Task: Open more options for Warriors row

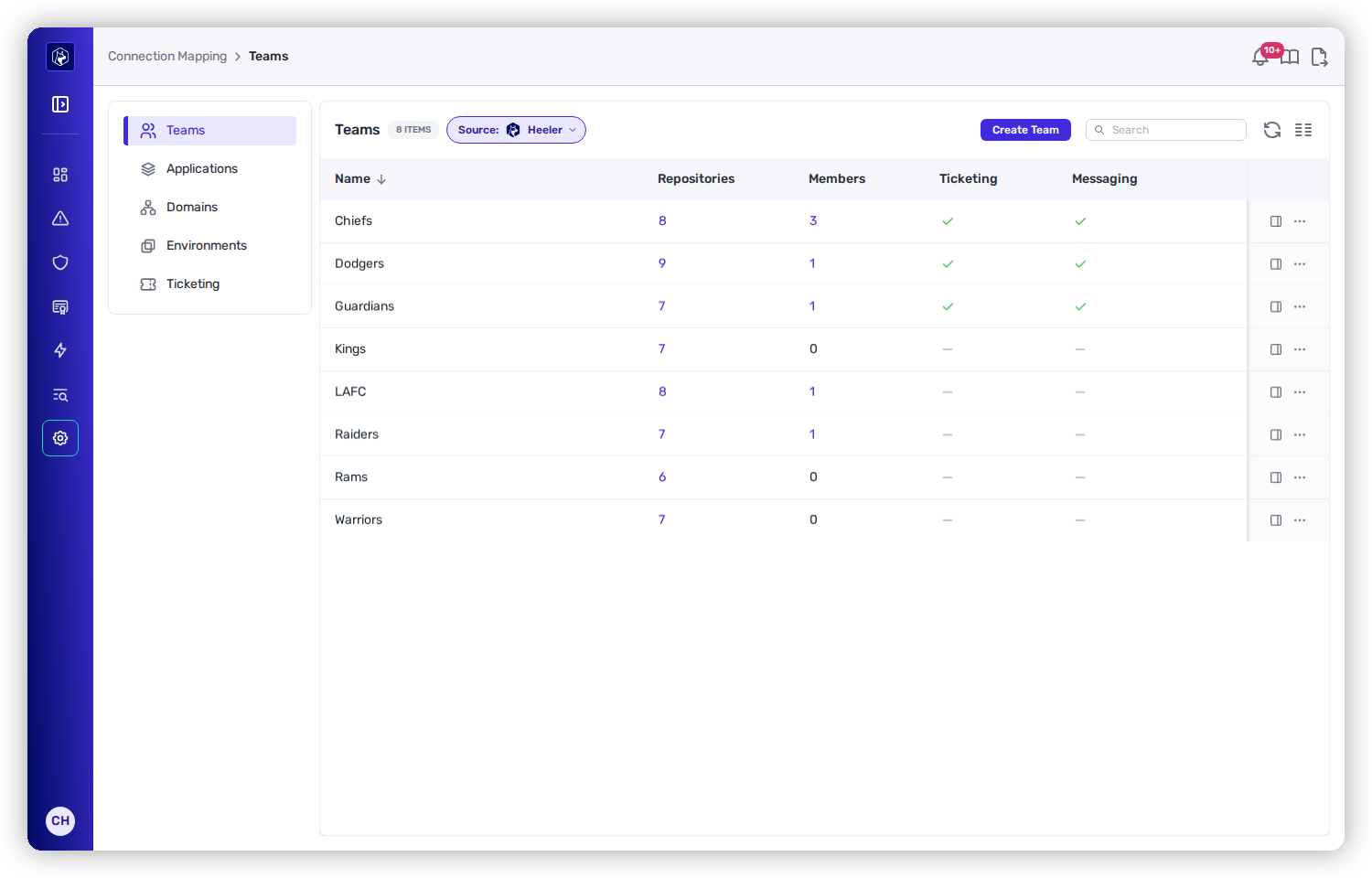Action: coord(1300,520)
